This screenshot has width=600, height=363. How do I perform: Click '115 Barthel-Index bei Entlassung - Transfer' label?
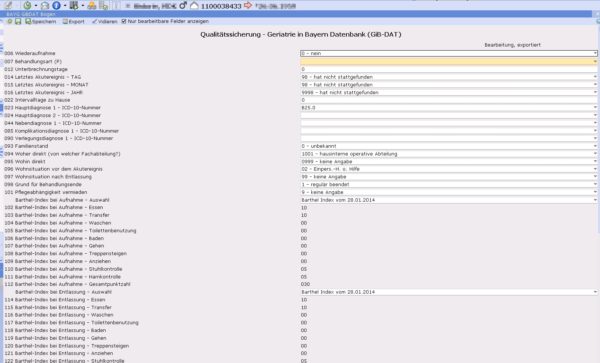click(x=58, y=307)
